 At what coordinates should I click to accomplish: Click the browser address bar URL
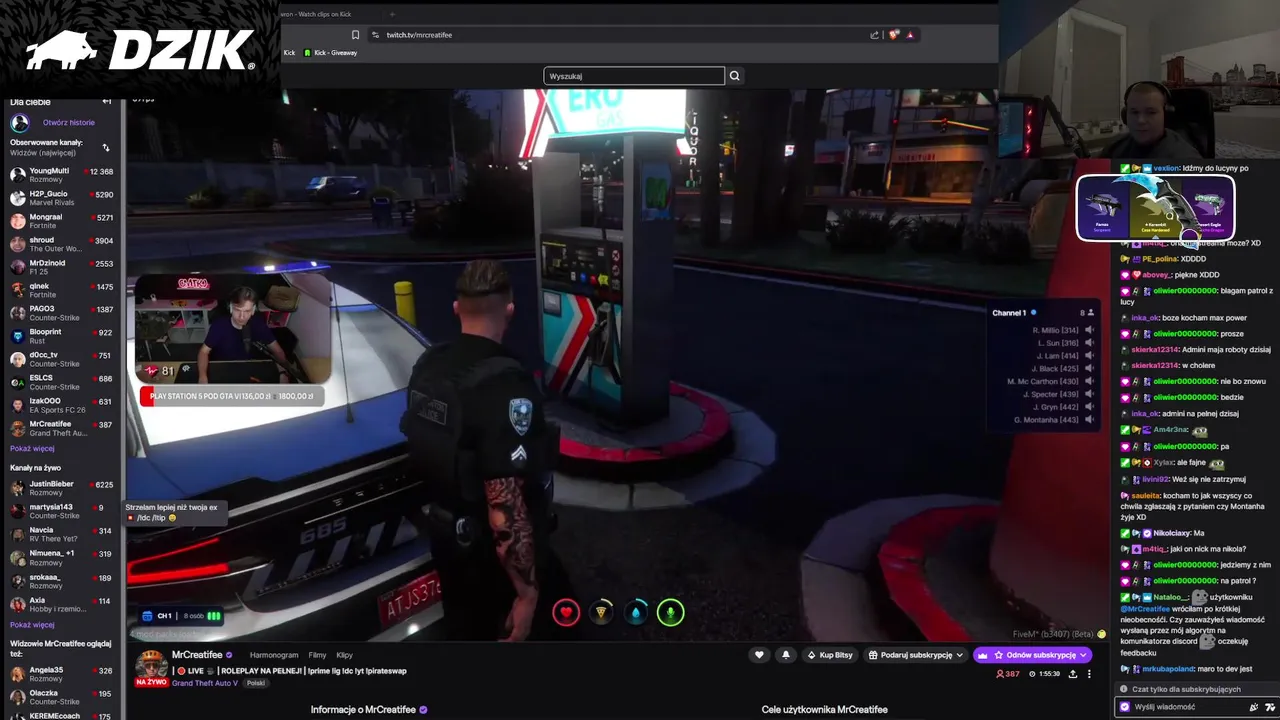(x=420, y=35)
